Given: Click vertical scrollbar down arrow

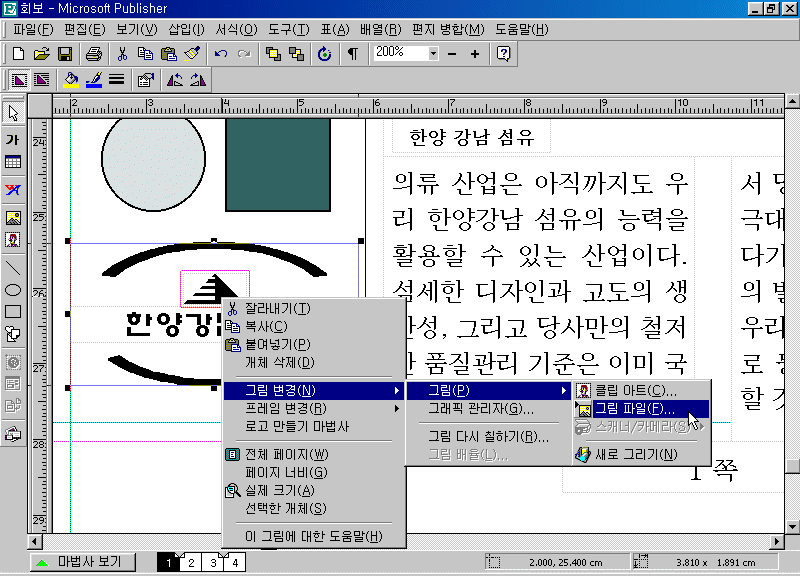Looking at the screenshot, I should (x=792, y=527).
